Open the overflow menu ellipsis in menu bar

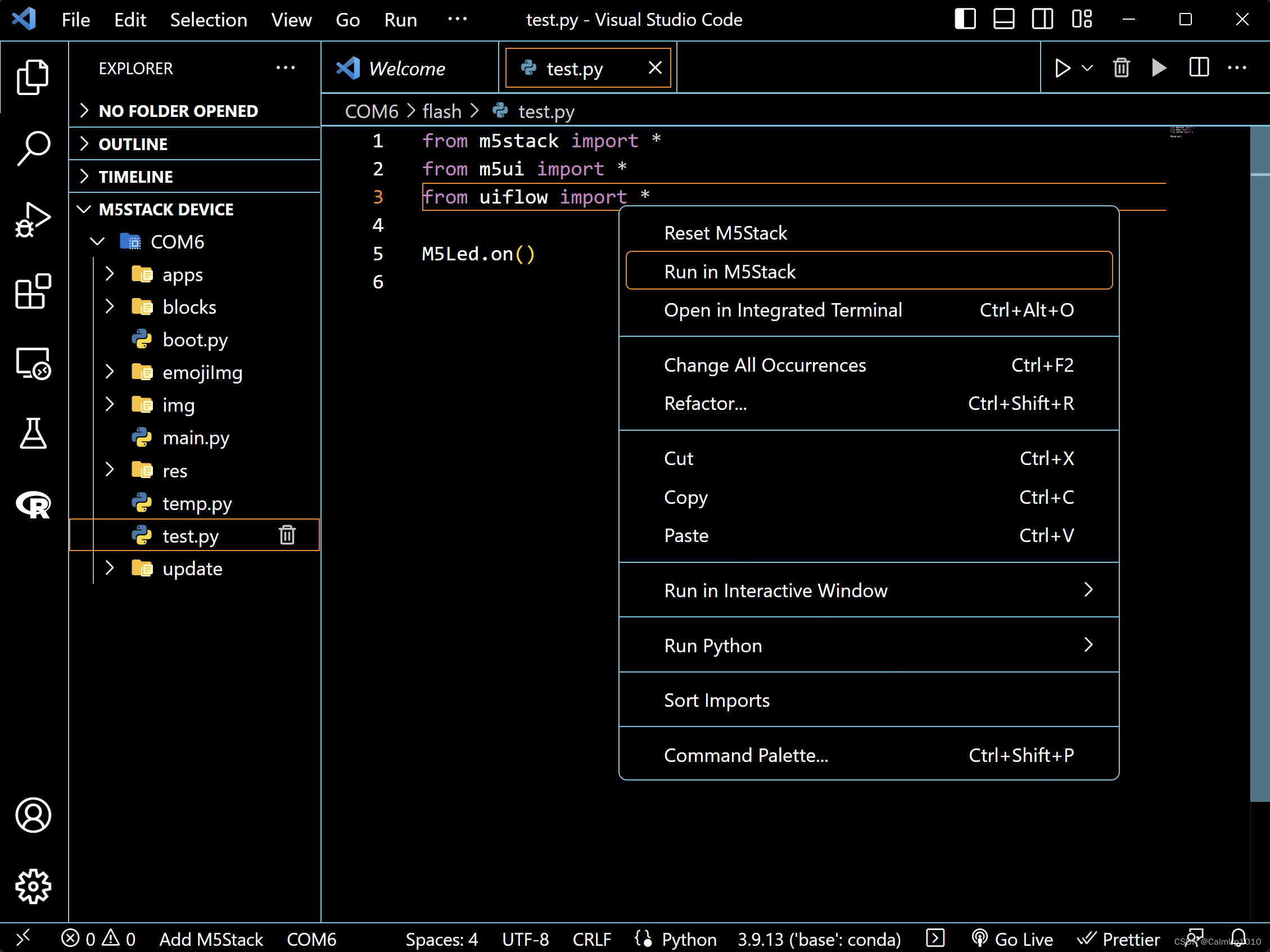[457, 19]
